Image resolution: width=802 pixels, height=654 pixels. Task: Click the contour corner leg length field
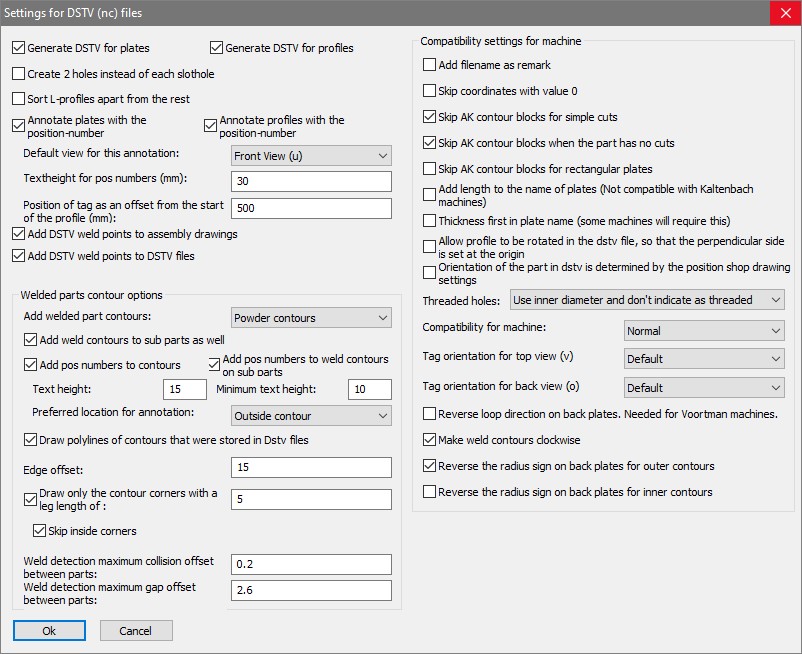click(311, 499)
